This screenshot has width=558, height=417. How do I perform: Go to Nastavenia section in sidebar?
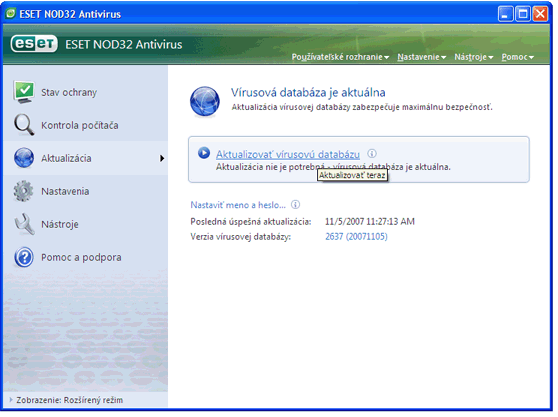pos(65,191)
